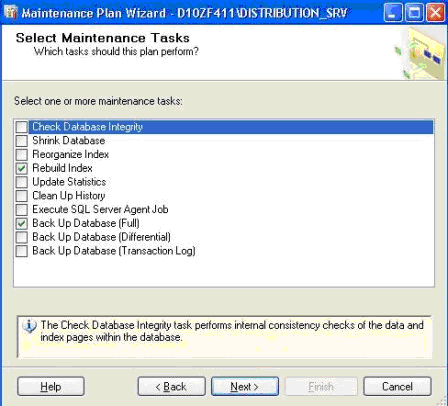Enable Back Up Database (Transaction Log) checkbox
448x406 pixels.
(x=22, y=251)
